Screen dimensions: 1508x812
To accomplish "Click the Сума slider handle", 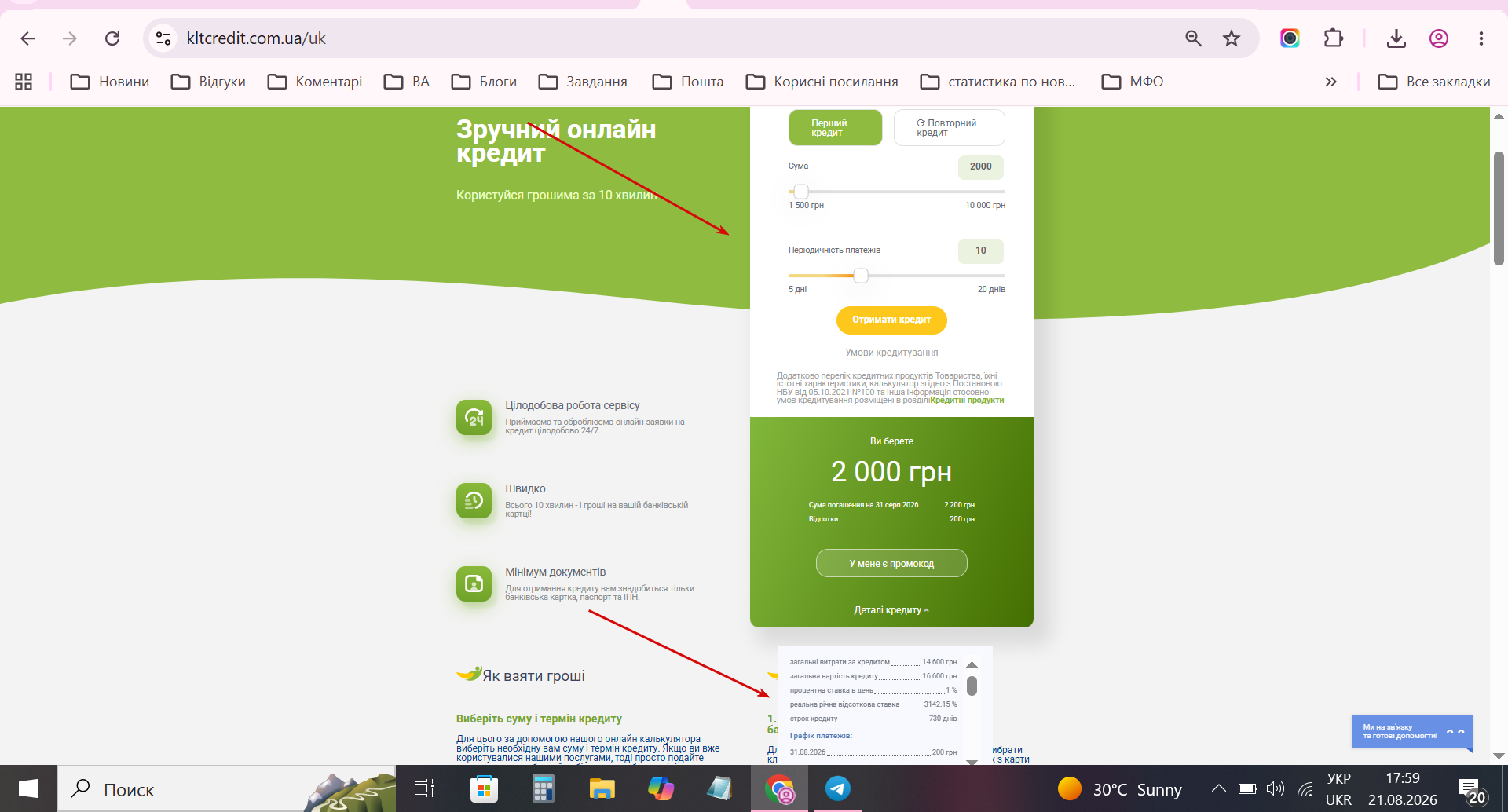I will click(x=801, y=192).
